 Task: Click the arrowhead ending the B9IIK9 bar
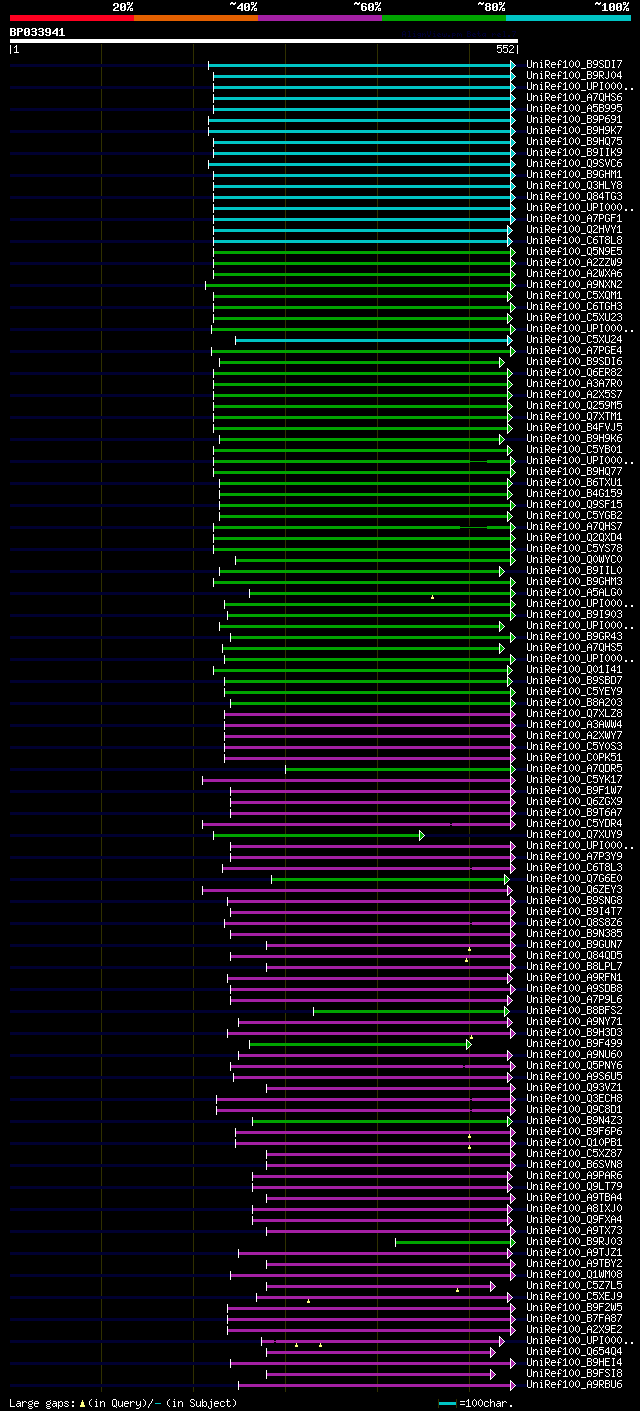(x=514, y=153)
